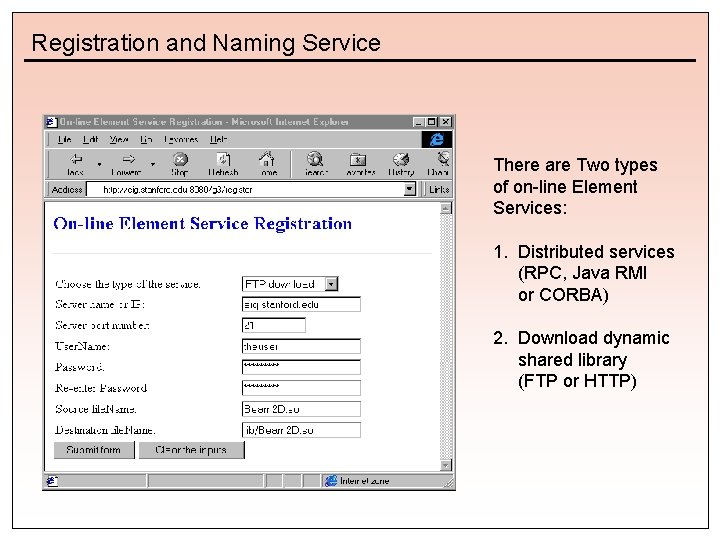This screenshot has height=540, width=720.
Task: Click the Source fileName field
Action: tap(301, 409)
